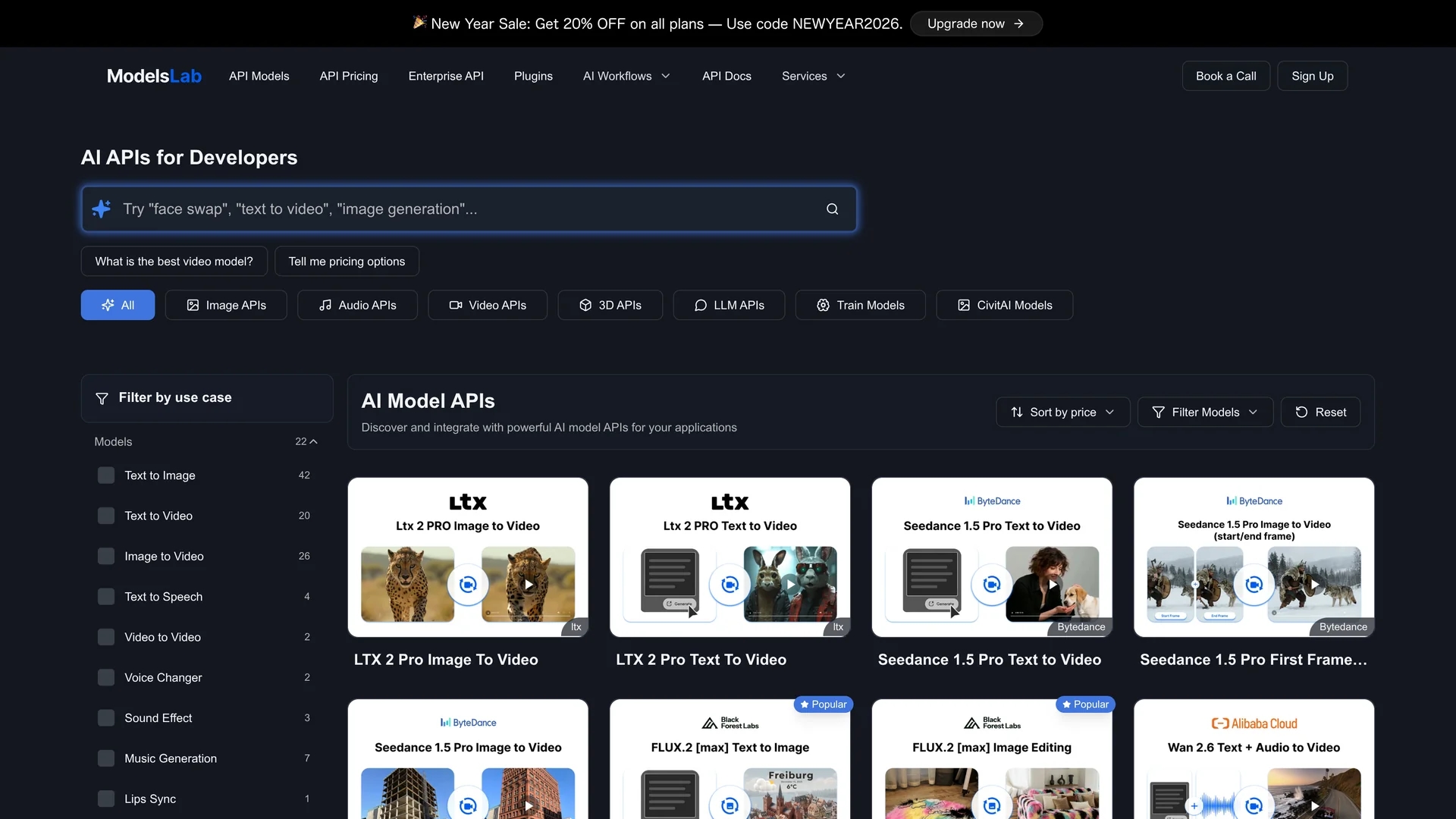Click the sparkle icon in search bar
The image size is (1456, 819).
coord(102,209)
